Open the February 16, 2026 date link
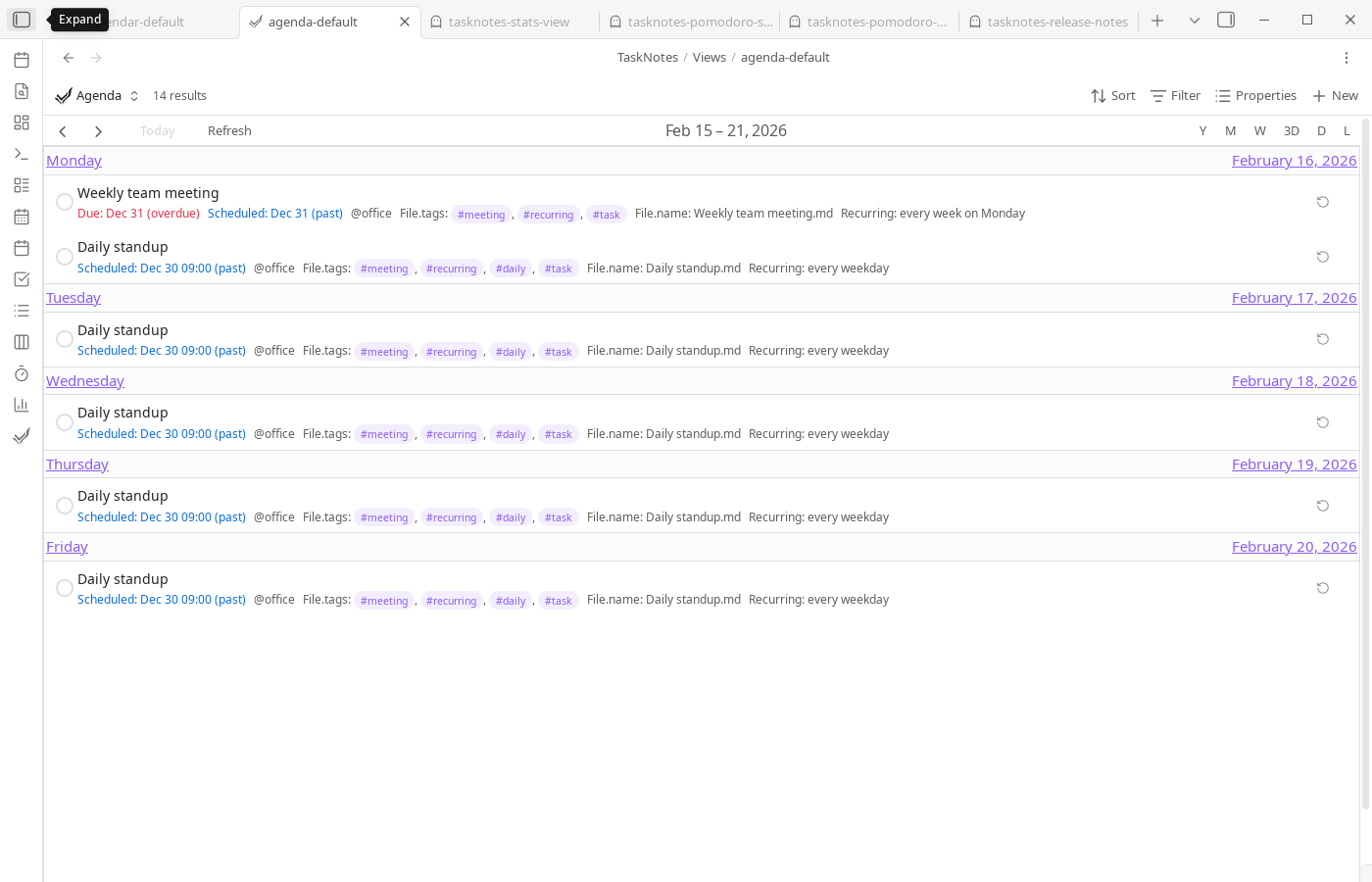This screenshot has width=1372, height=882. click(x=1294, y=160)
